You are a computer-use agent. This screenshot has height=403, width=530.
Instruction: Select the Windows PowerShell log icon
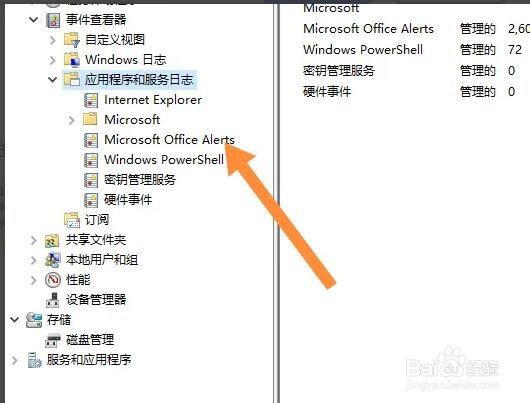pyautogui.click(x=91, y=160)
